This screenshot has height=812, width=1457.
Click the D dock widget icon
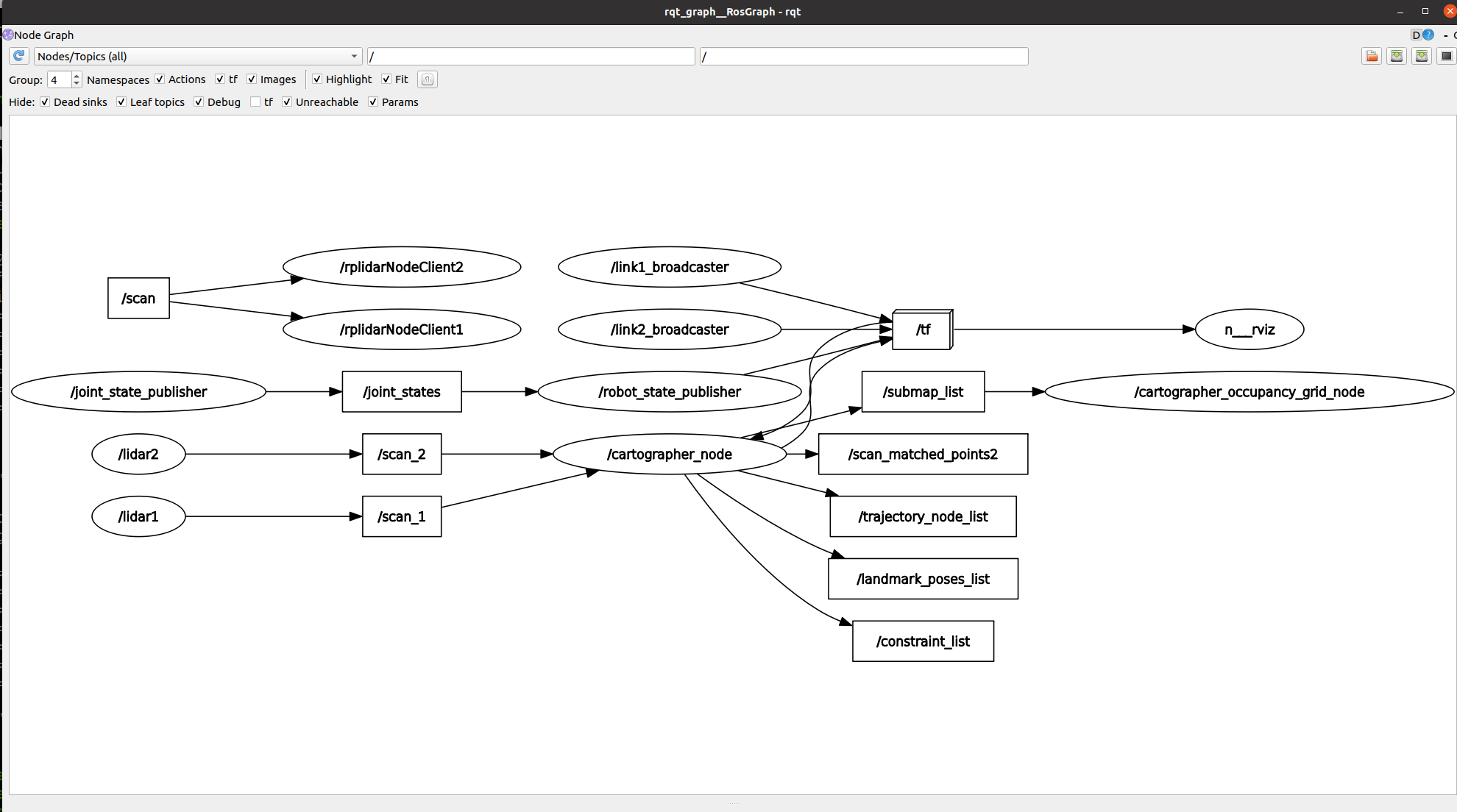coord(1416,35)
